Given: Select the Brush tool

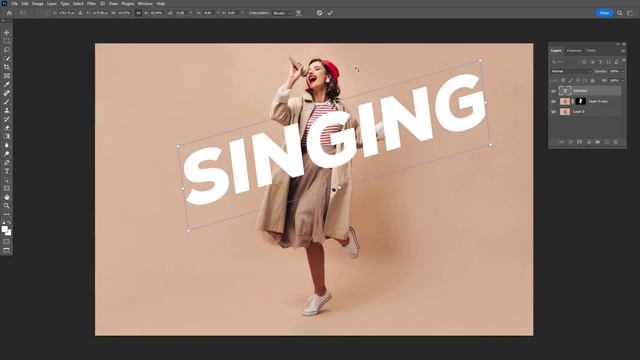Looking at the screenshot, I should (x=7, y=102).
